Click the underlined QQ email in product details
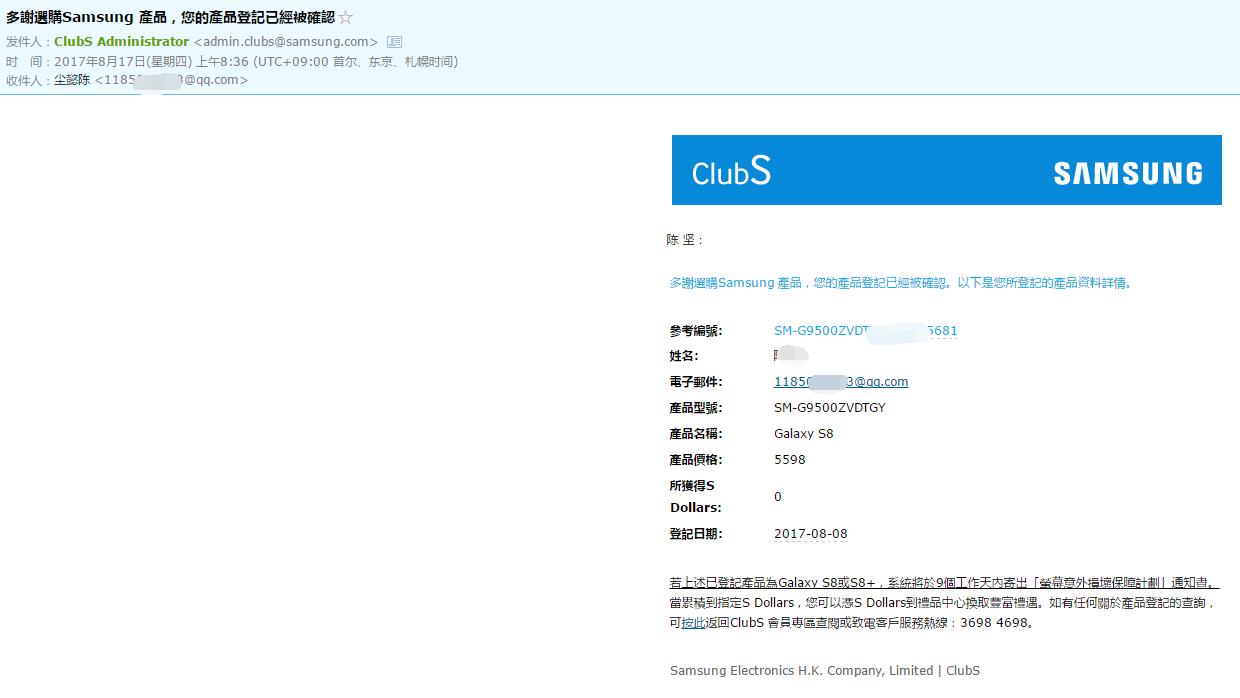Screen dimensions: 1240x698 coord(841,381)
